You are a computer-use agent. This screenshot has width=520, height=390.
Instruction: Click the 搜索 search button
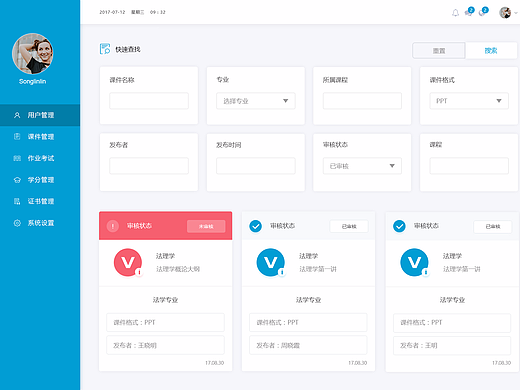click(x=491, y=51)
